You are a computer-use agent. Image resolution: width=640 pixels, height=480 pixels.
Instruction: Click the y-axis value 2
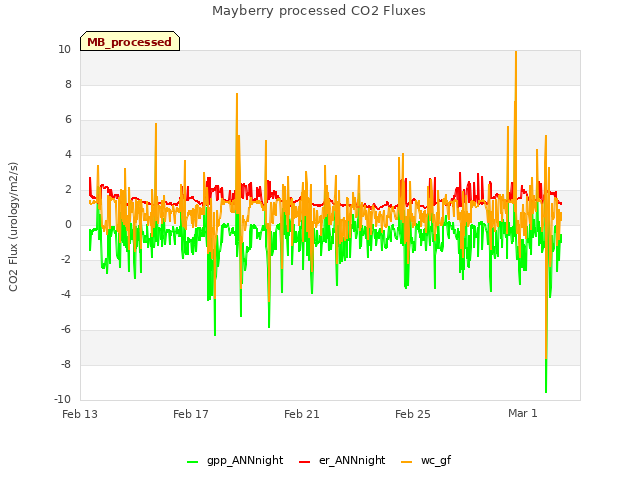(x=68, y=190)
